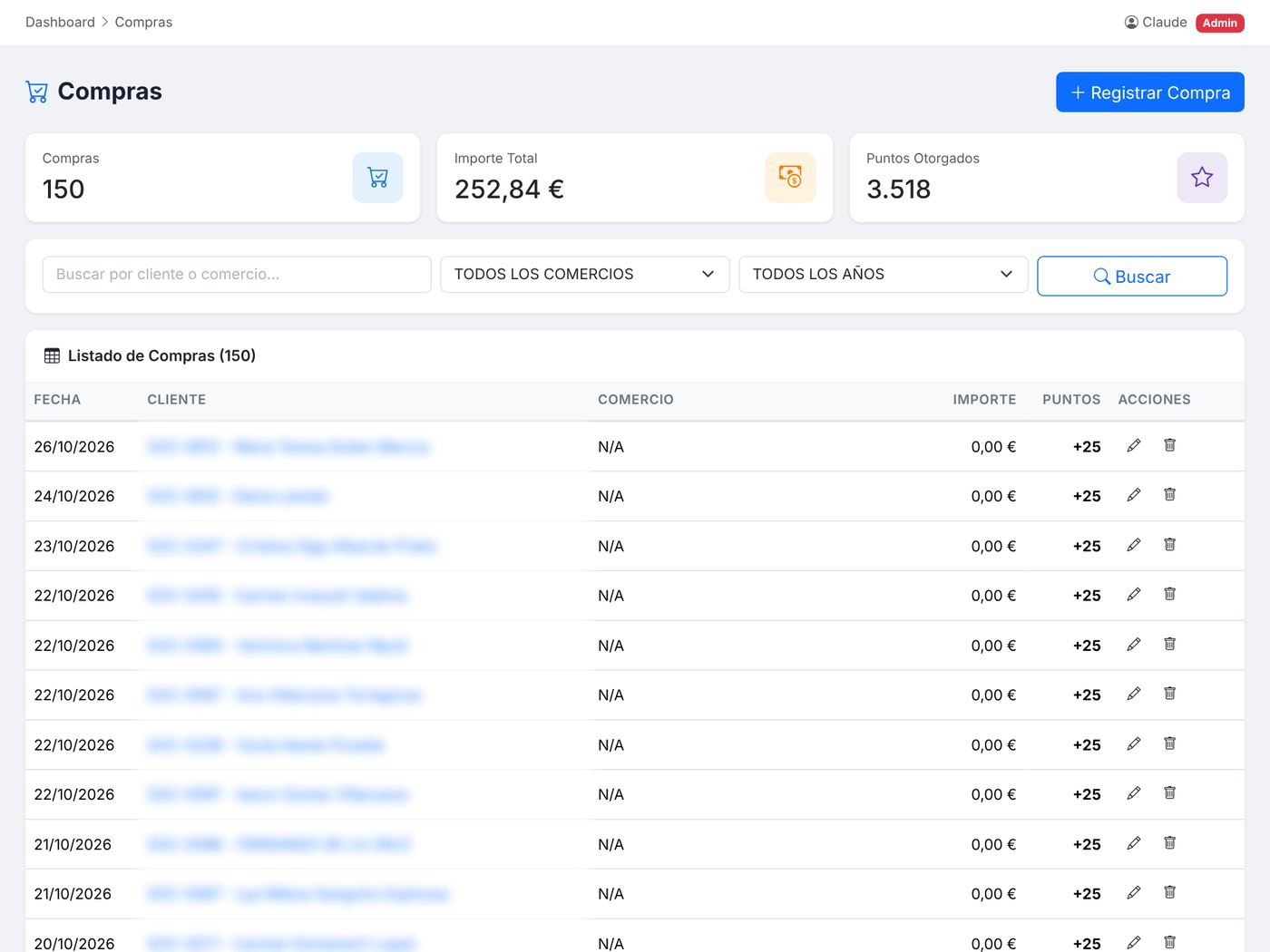
Task: Click the date 26/10/2026
Action: click(x=74, y=447)
